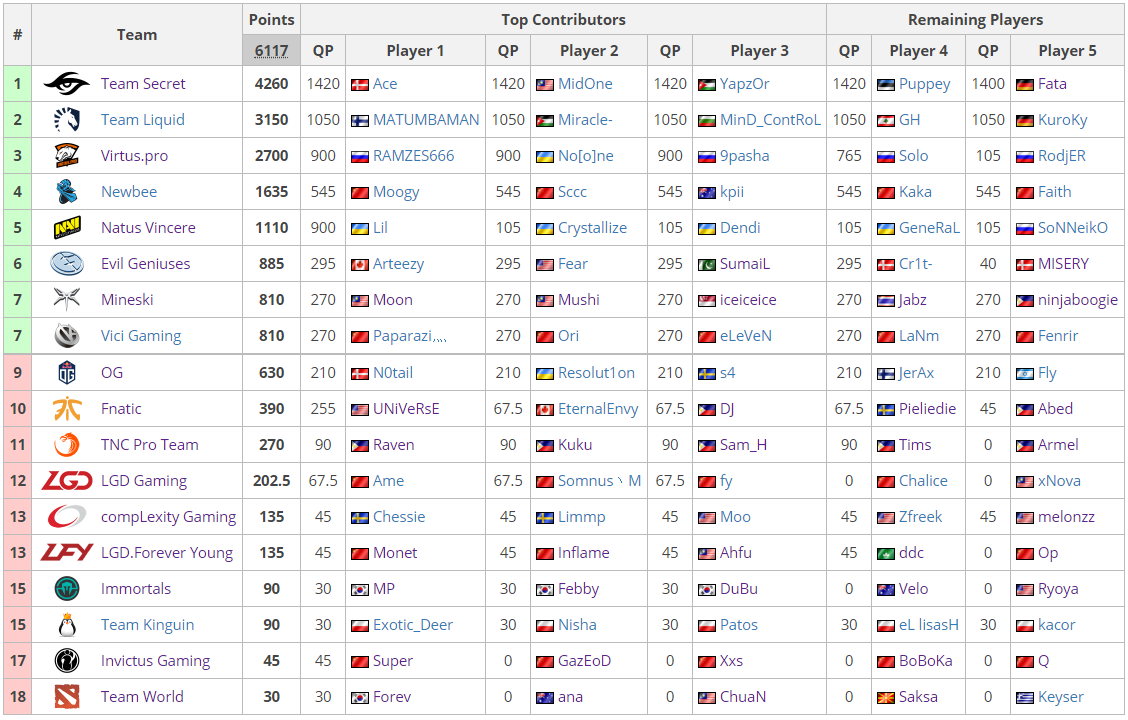Viewport: 1128px width, 720px height.
Task: Open player Puppey's profile link
Action: click(x=924, y=84)
